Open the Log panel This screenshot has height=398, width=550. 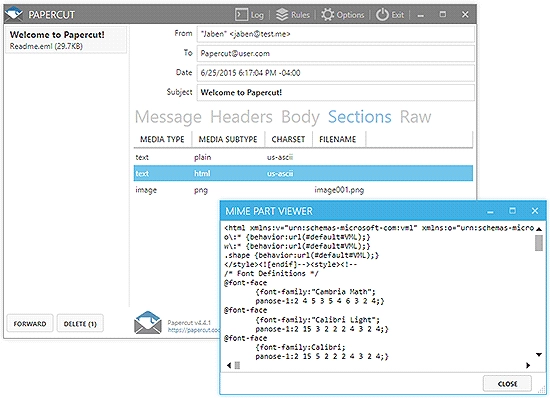(x=249, y=15)
